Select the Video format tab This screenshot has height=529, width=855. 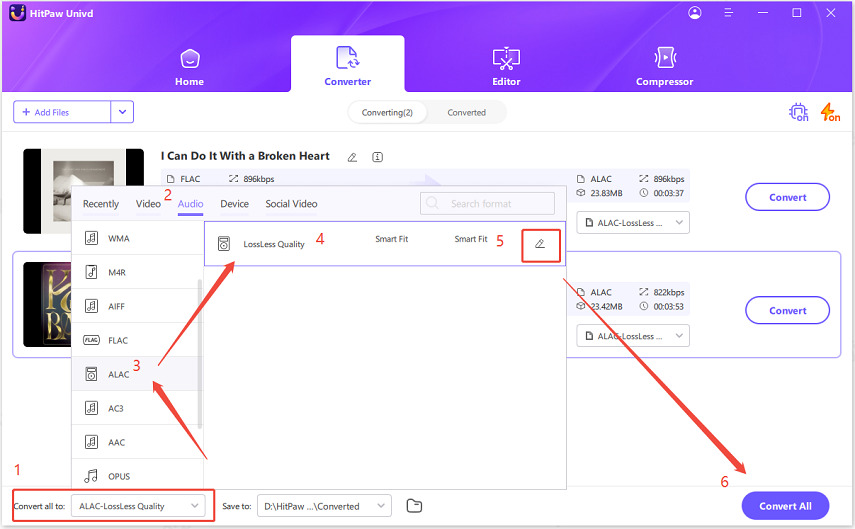[148, 204]
